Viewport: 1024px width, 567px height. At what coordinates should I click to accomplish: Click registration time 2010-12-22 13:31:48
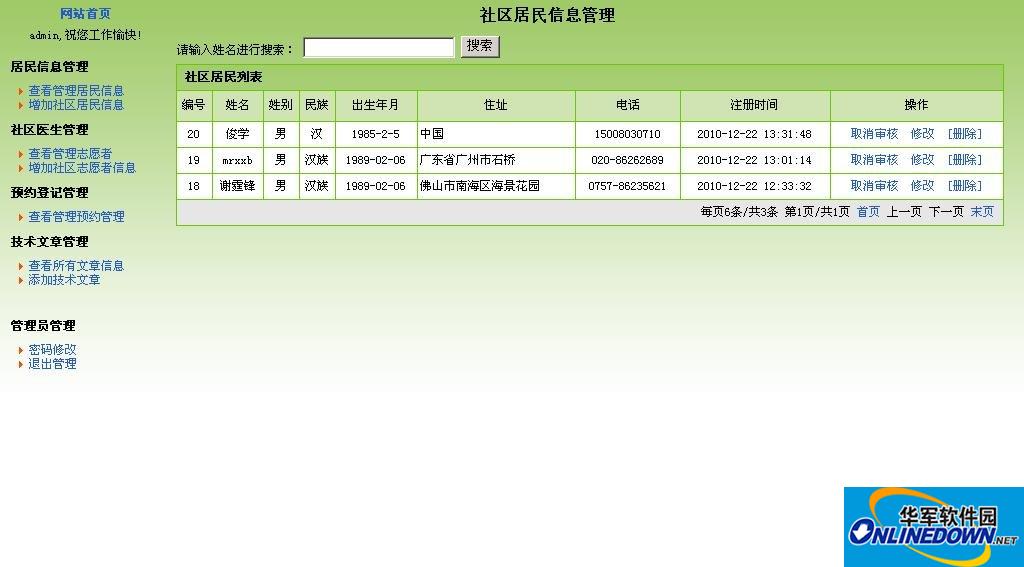point(754,135)
